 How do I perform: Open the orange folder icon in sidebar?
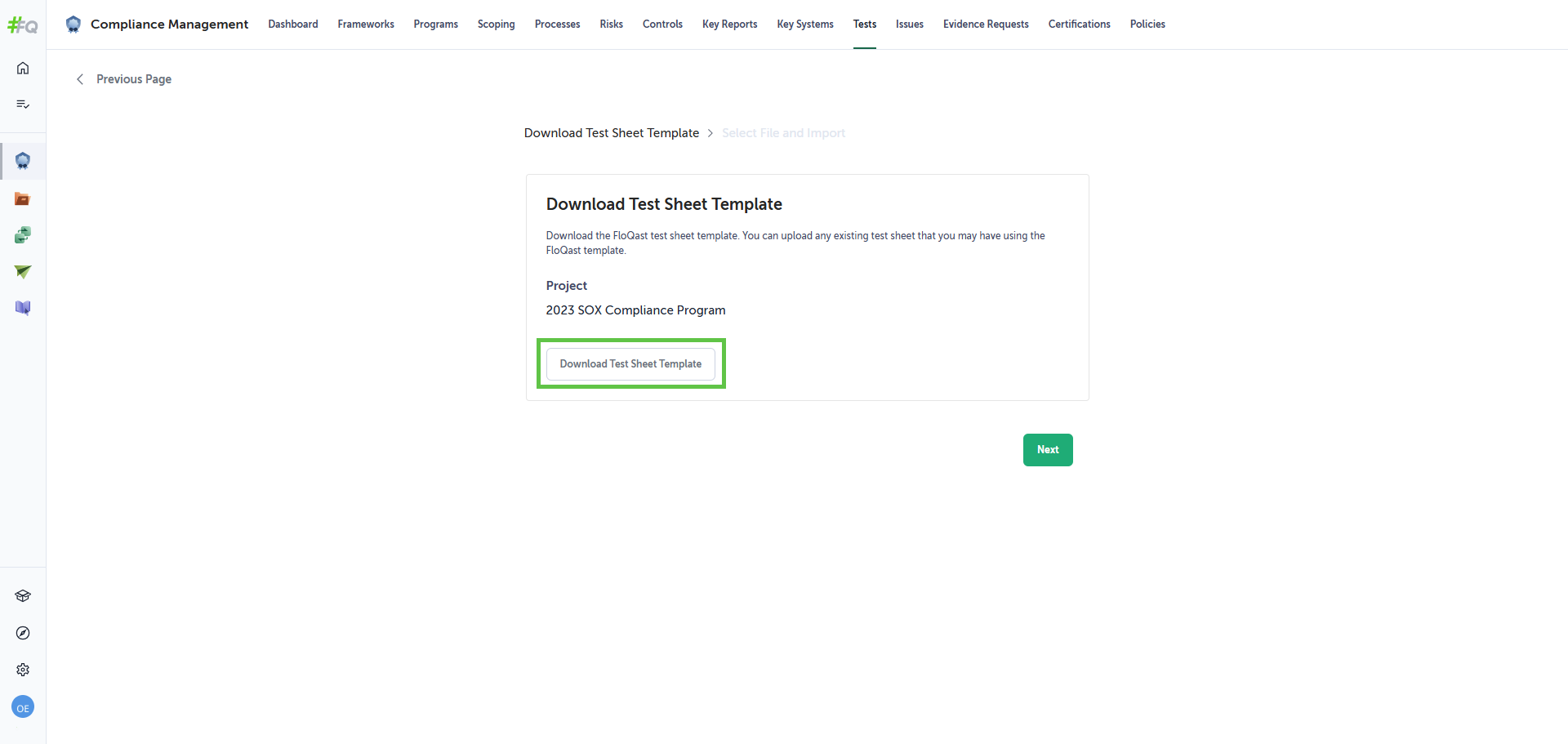coord(23,198)
